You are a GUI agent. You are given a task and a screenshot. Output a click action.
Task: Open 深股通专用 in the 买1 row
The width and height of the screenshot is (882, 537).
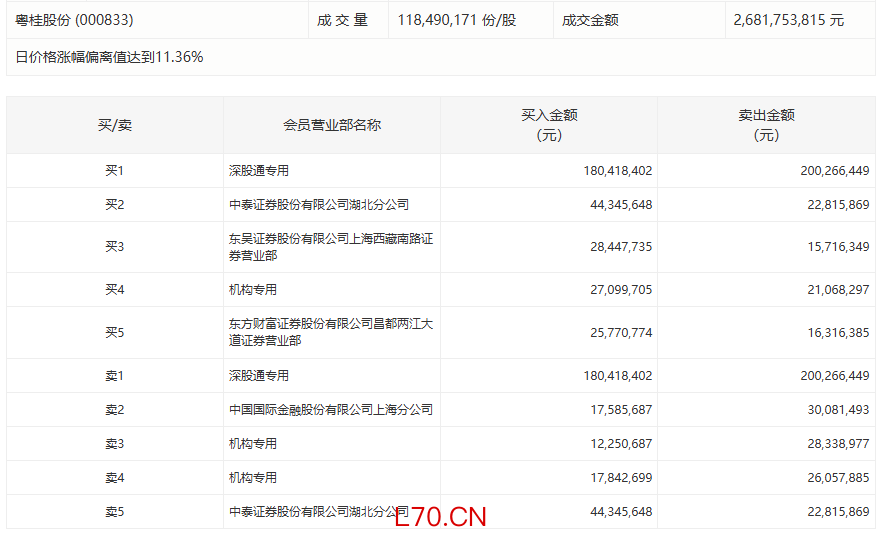pyautogui.click(x=259, y=171)
